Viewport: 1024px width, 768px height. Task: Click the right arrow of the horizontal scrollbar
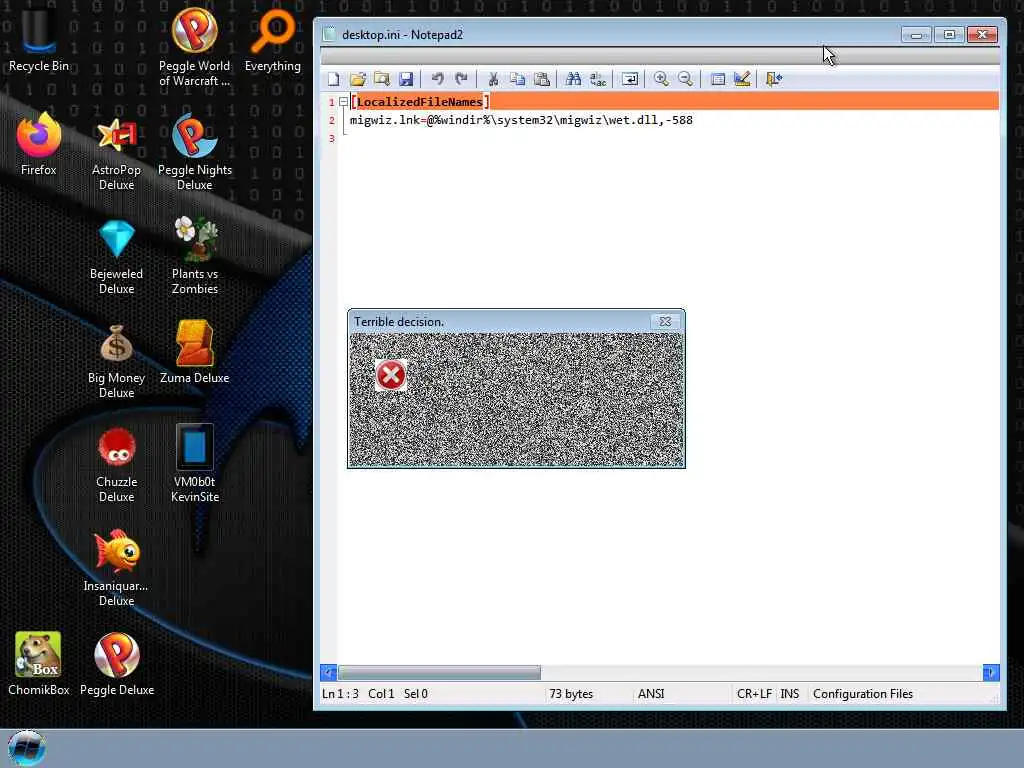[x=991, y=672]
